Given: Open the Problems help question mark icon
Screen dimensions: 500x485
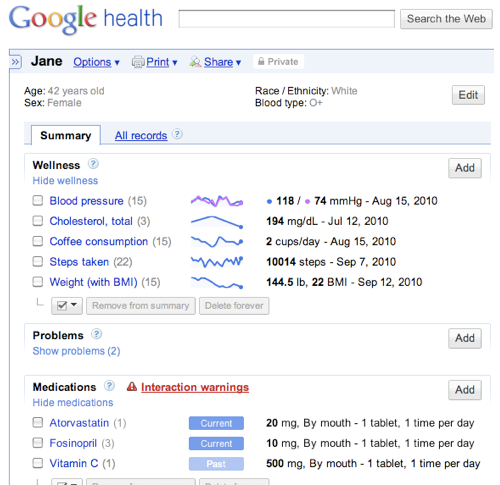Looking at the screenshot, I should [97, 334].
